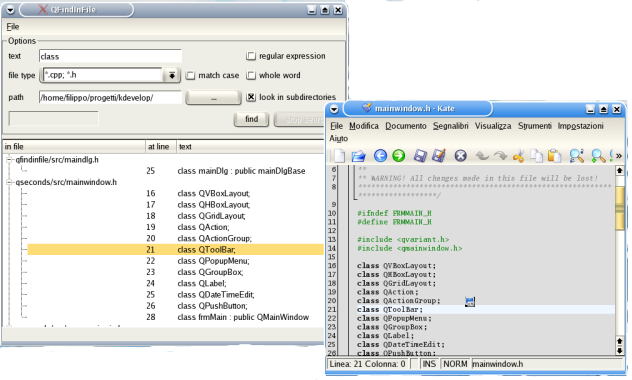
Task: Create a new document in Kate toolbar
Action: (340, 156)
